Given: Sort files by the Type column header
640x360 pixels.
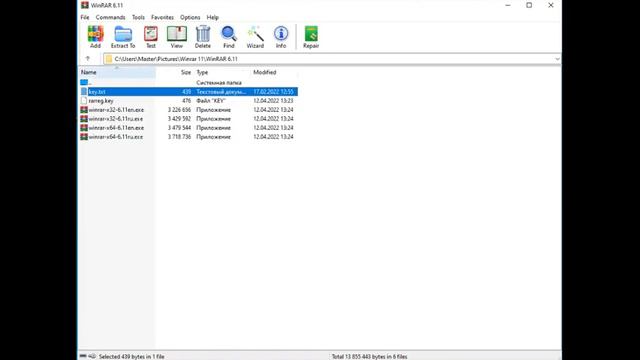Looking at the screenshot, I should pos(222,72).
